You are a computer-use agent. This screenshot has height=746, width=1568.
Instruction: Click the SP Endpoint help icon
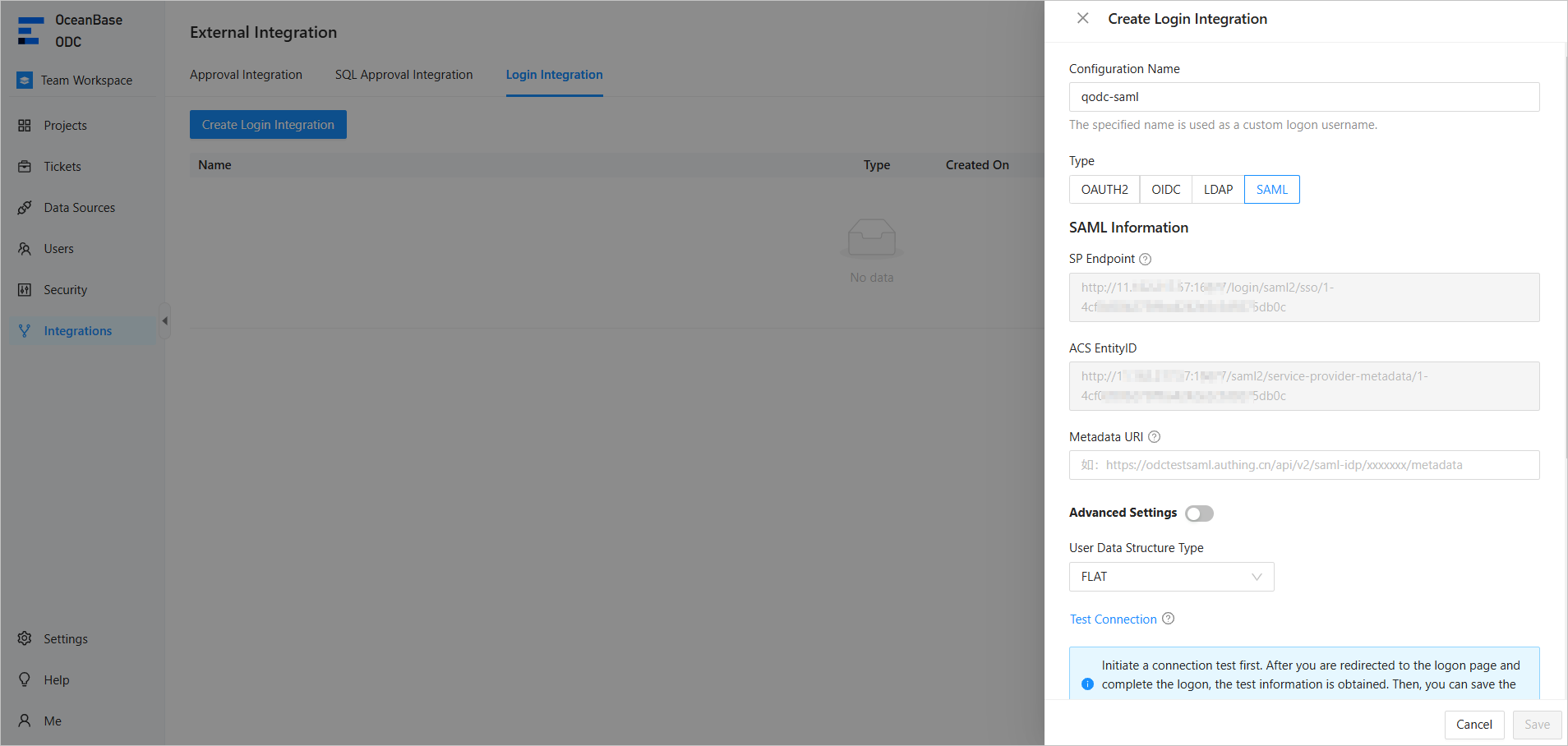(1146, 260)
